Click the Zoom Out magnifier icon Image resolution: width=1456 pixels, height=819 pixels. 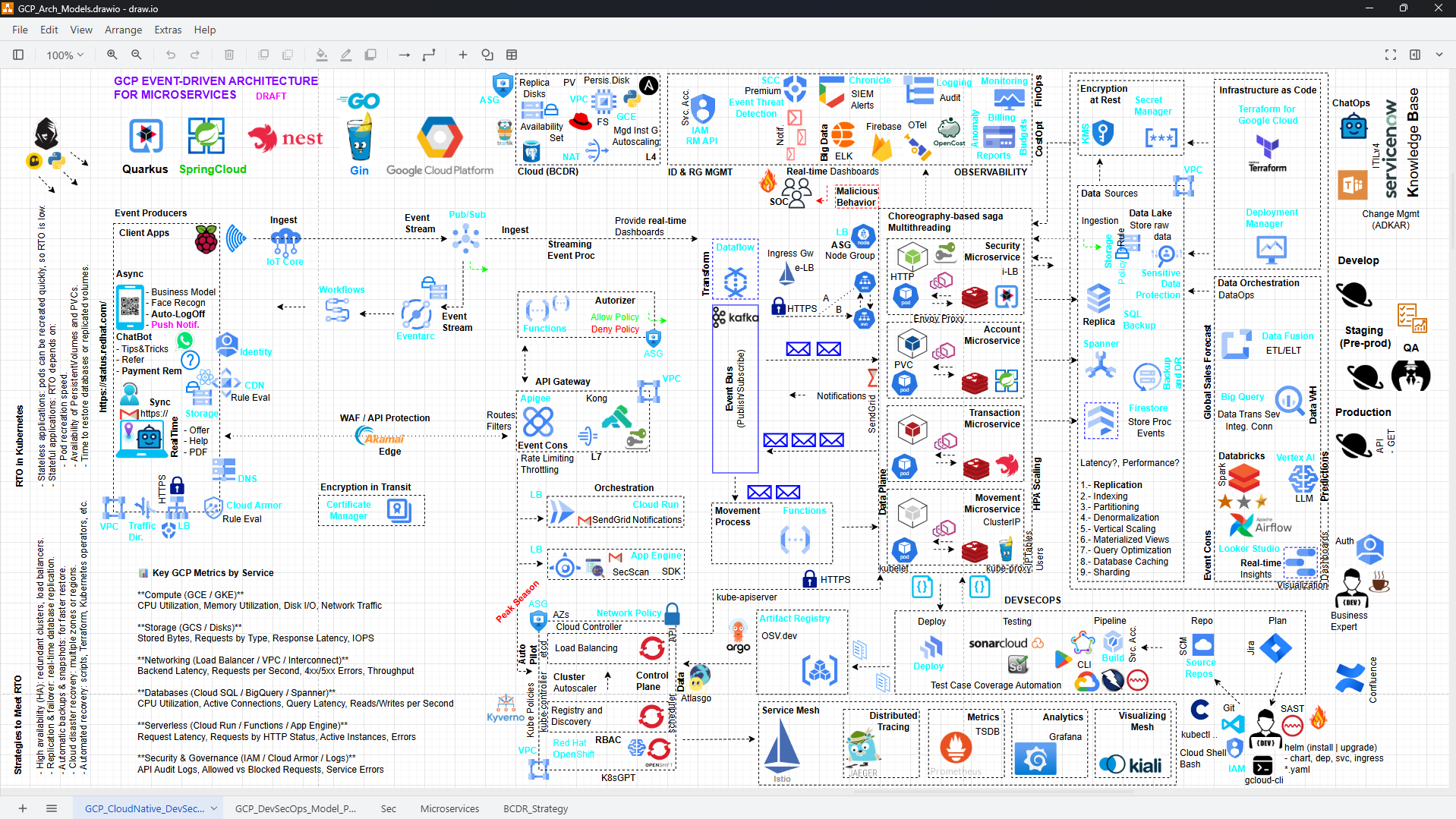coord(137,55)
